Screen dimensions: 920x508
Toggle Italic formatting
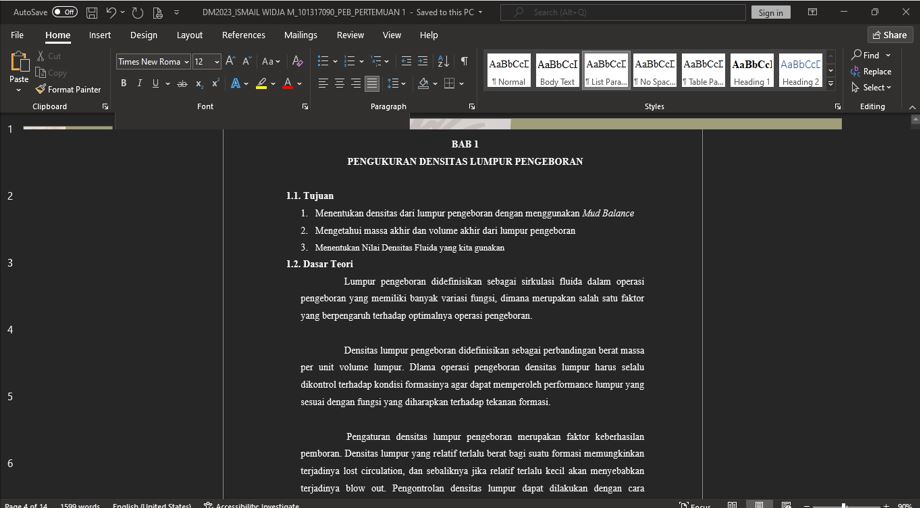[139, 83]
